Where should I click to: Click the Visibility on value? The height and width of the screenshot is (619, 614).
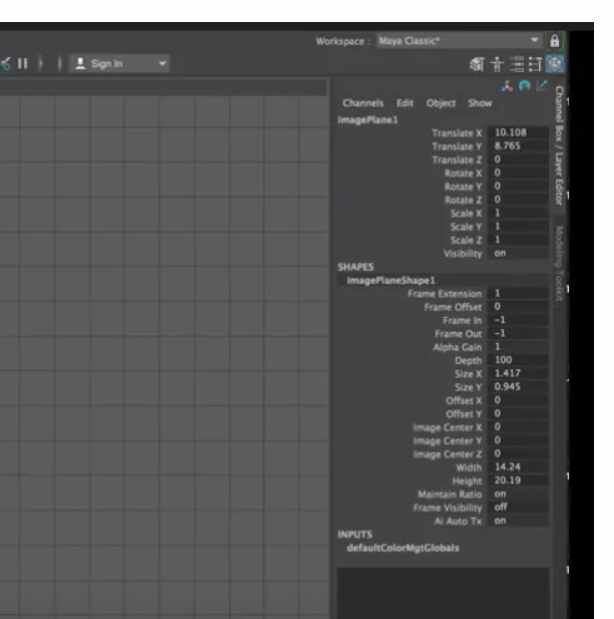coord(518,253)
